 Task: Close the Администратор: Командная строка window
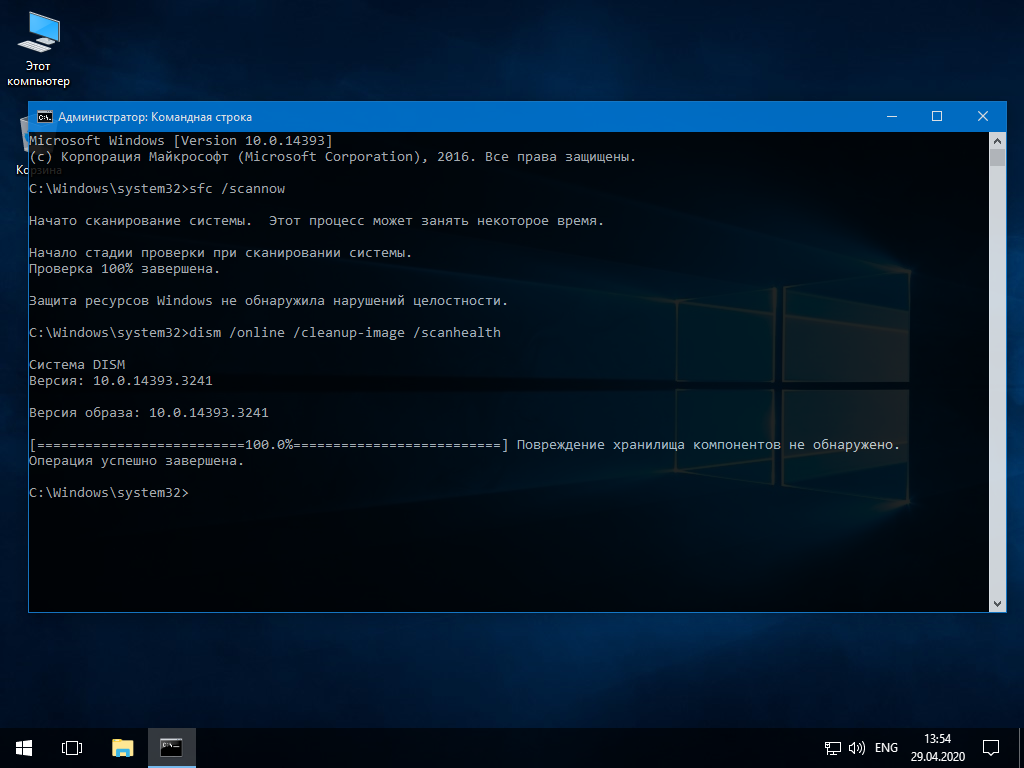983,116
